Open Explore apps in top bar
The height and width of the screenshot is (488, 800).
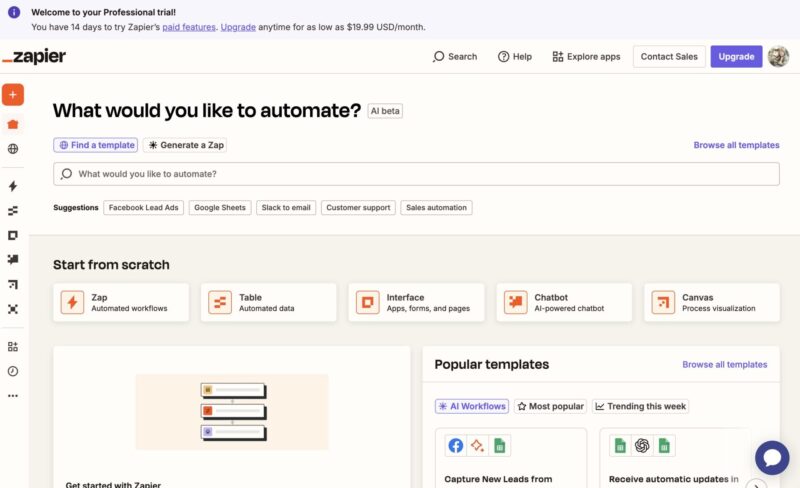click(x=586, y=57)
